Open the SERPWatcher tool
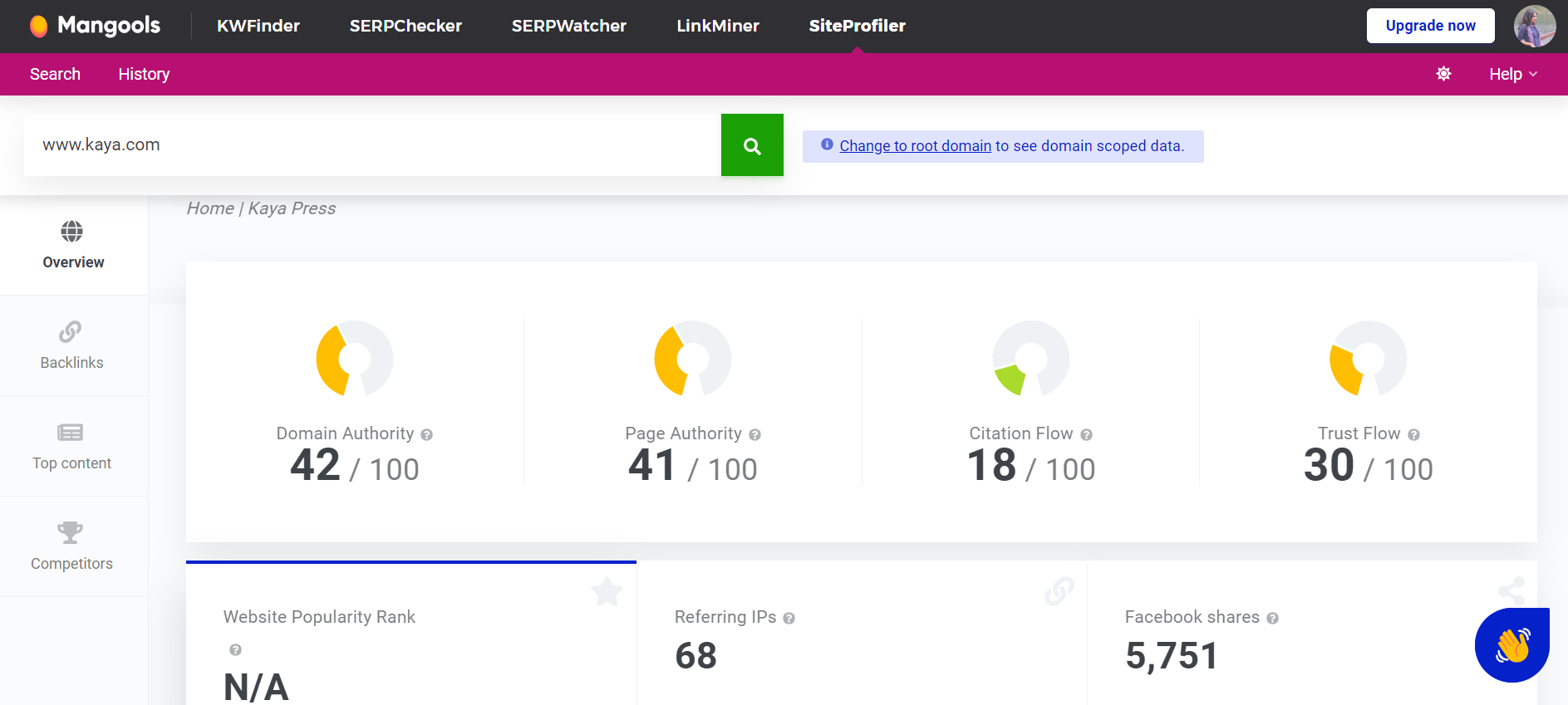This screenshot has height=705, width=1568. [569, 26]
